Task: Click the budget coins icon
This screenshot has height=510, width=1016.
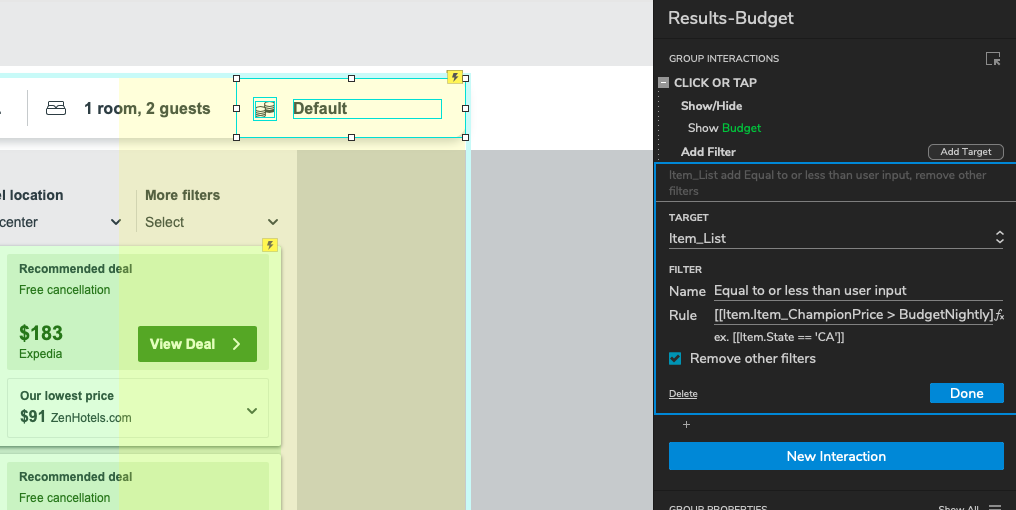Action: click(265, 109)
